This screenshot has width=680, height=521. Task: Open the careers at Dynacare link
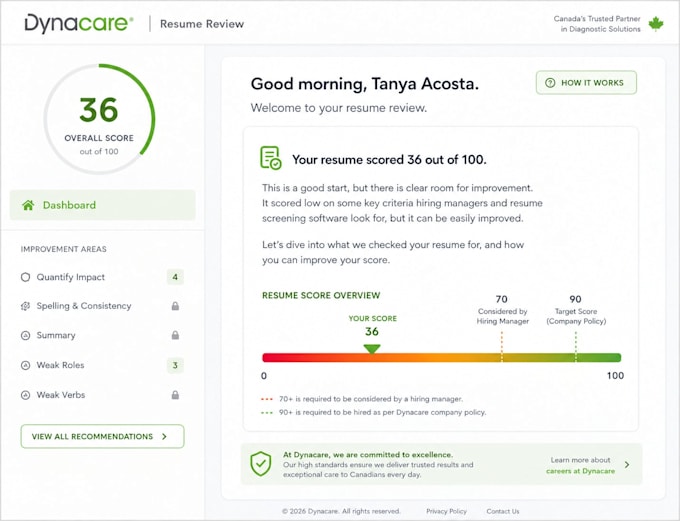click(x=580, y=471)
